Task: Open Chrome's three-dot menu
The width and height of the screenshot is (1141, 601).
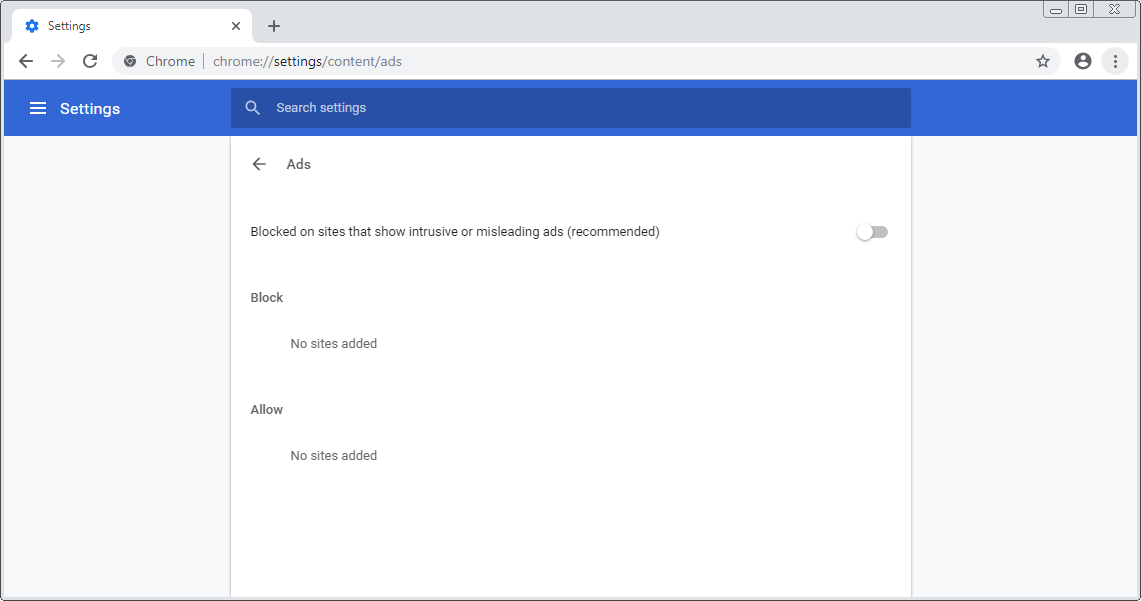Action: tap(1115, 61)
